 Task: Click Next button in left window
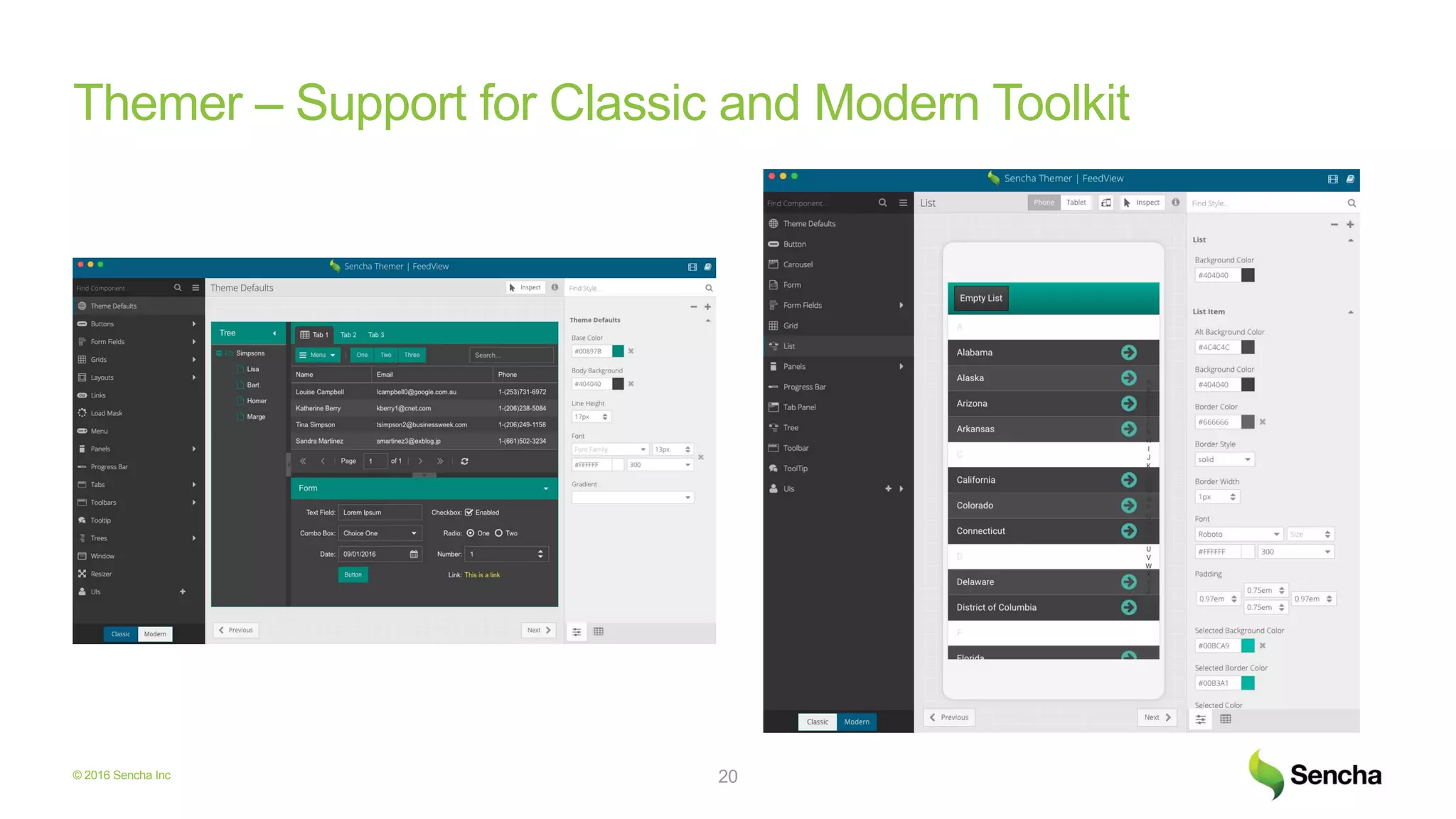point(539,630)
